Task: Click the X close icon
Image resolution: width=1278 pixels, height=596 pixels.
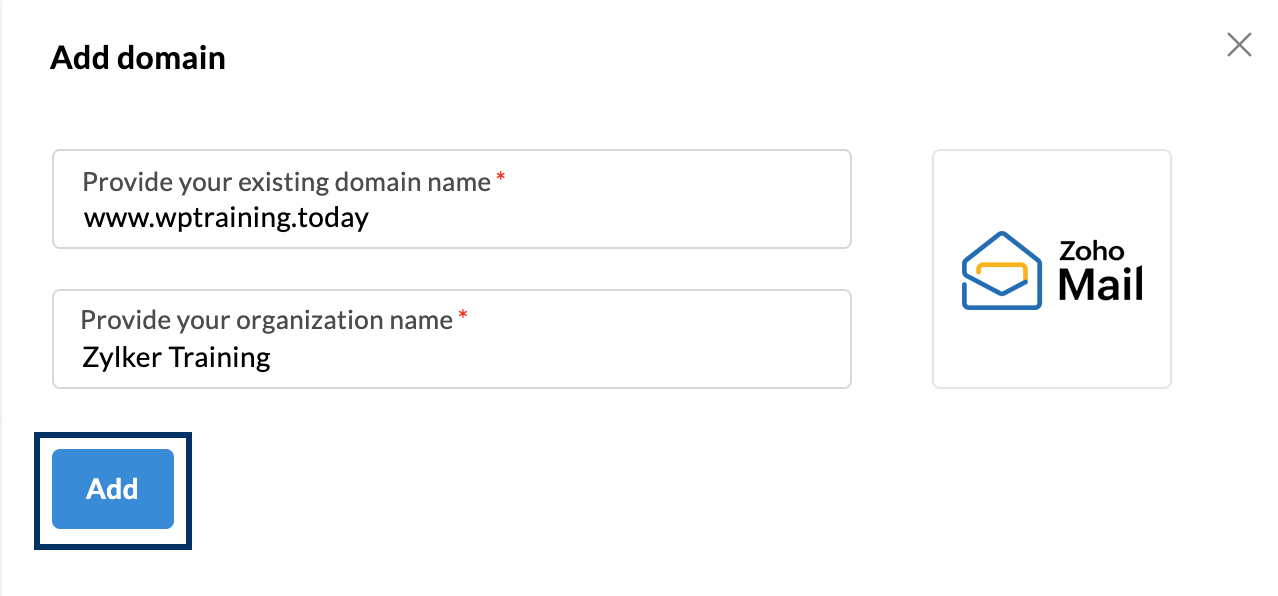Action: tap(1239, 44)
